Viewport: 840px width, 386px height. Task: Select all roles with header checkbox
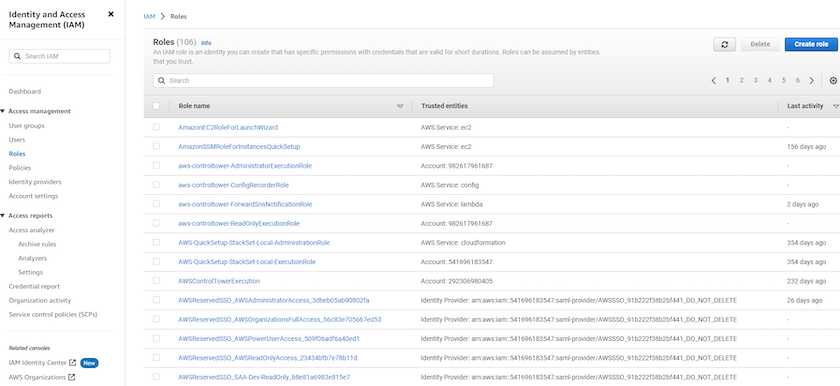point(156,106)
